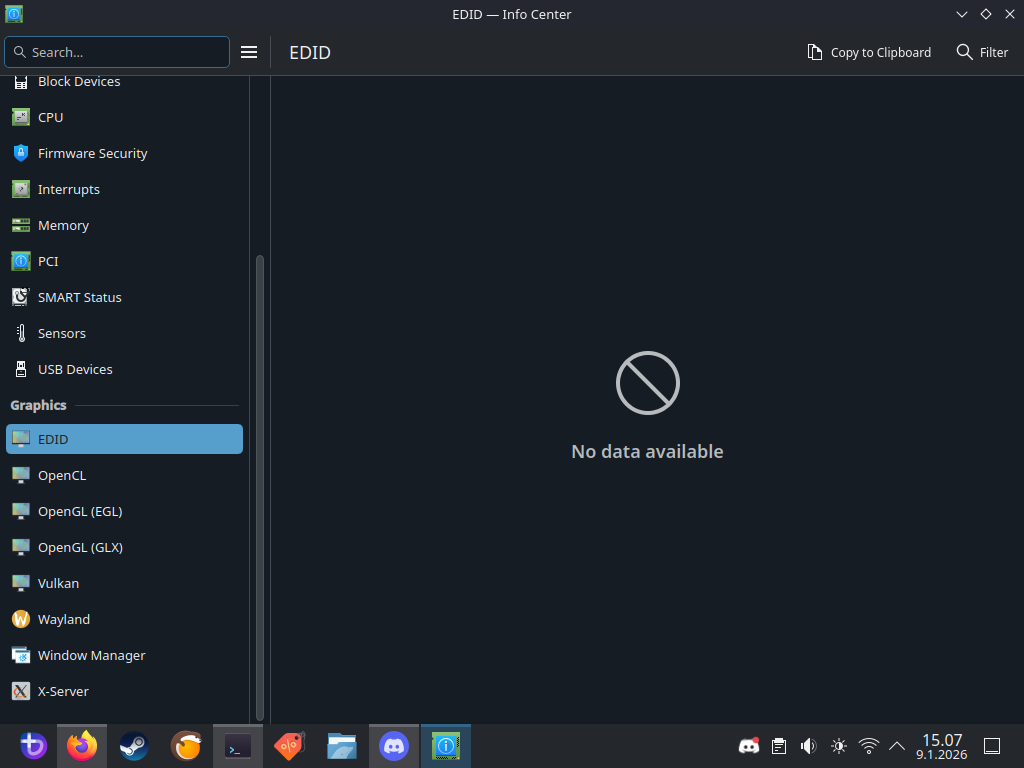Screen dimensions: 1024x768
Task: Show USB Devices list
Action: 124,369
